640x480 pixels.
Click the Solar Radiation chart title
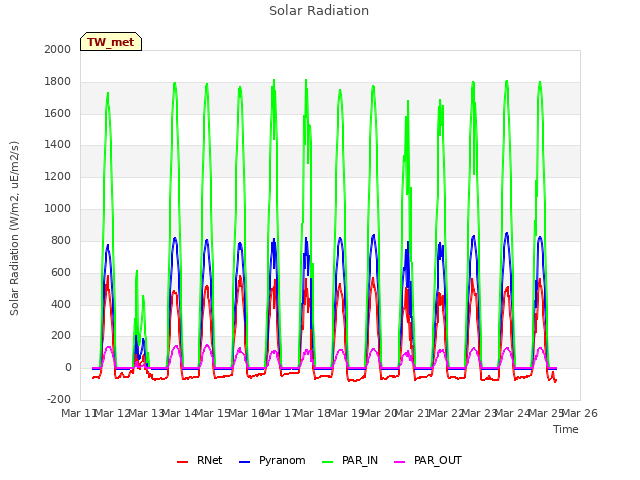click(x=319, y=11)
